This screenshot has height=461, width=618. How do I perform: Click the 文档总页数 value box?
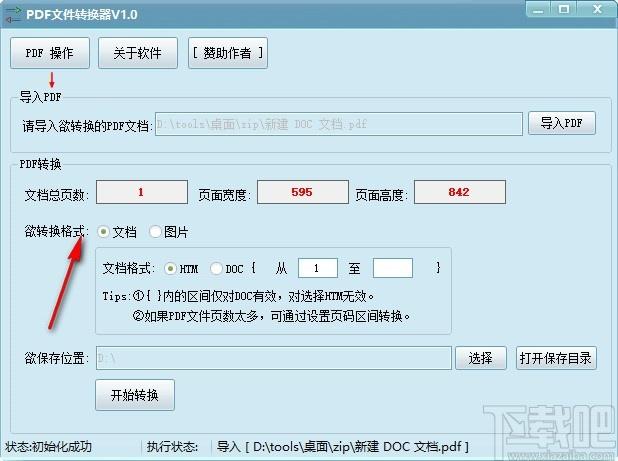[x=142, y=192]
